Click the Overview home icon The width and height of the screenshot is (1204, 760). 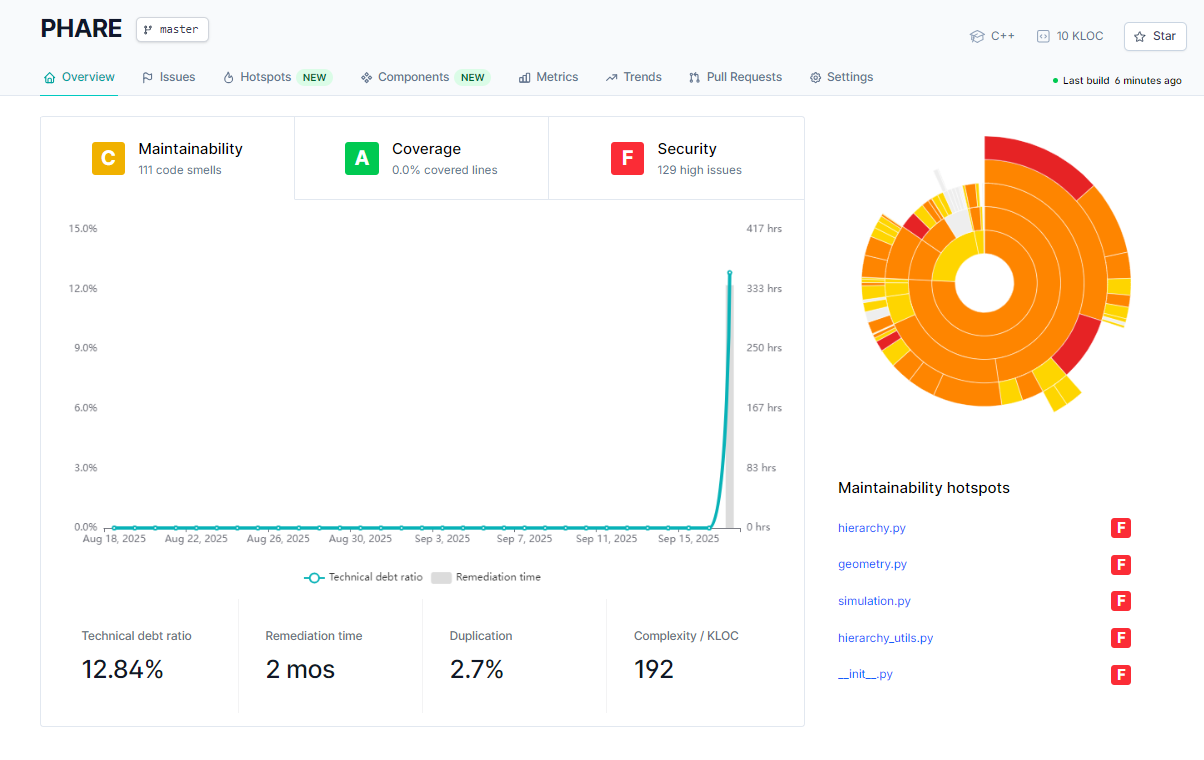click(49, 77)
